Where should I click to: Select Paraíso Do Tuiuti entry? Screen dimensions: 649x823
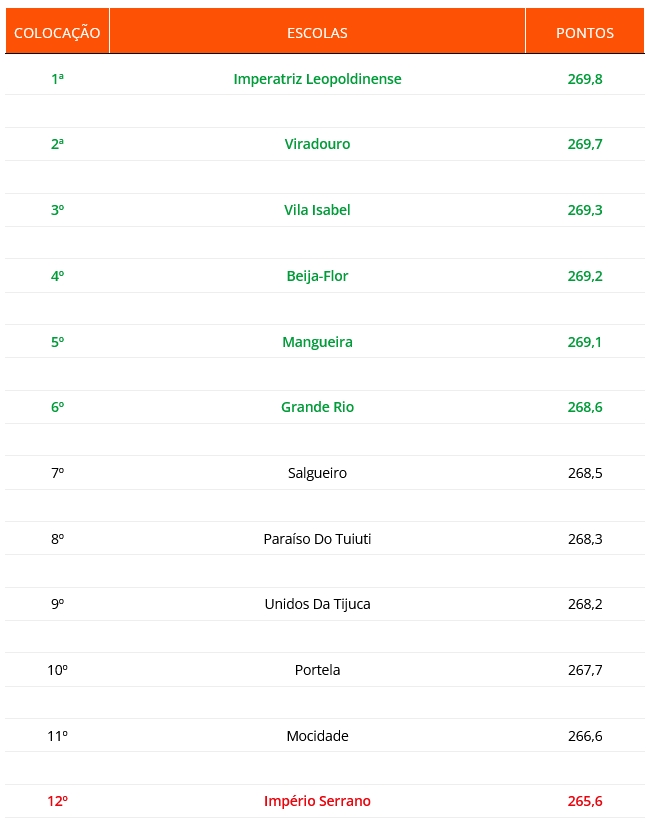pos(317,539)
